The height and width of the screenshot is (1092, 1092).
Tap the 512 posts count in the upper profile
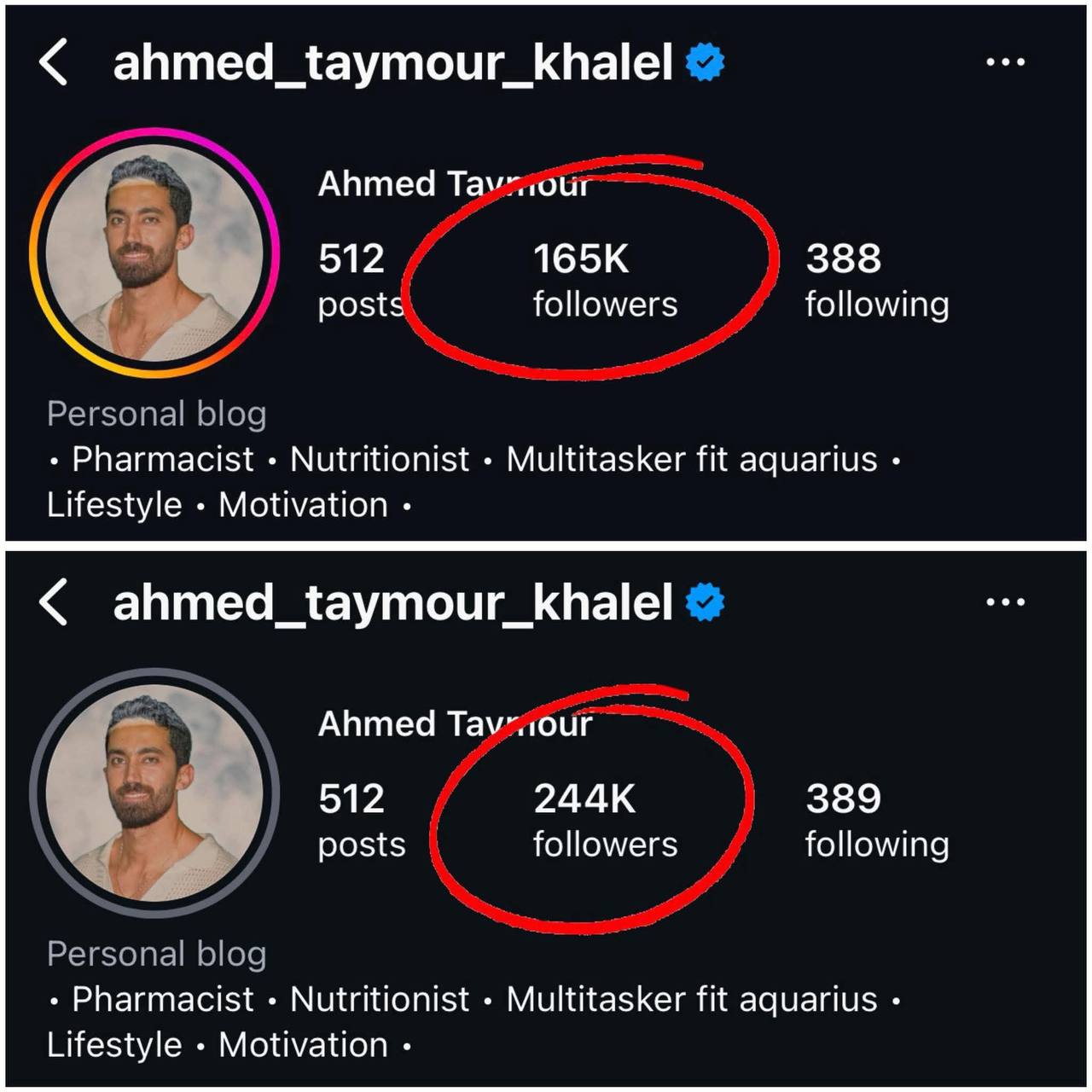point(361,280)
